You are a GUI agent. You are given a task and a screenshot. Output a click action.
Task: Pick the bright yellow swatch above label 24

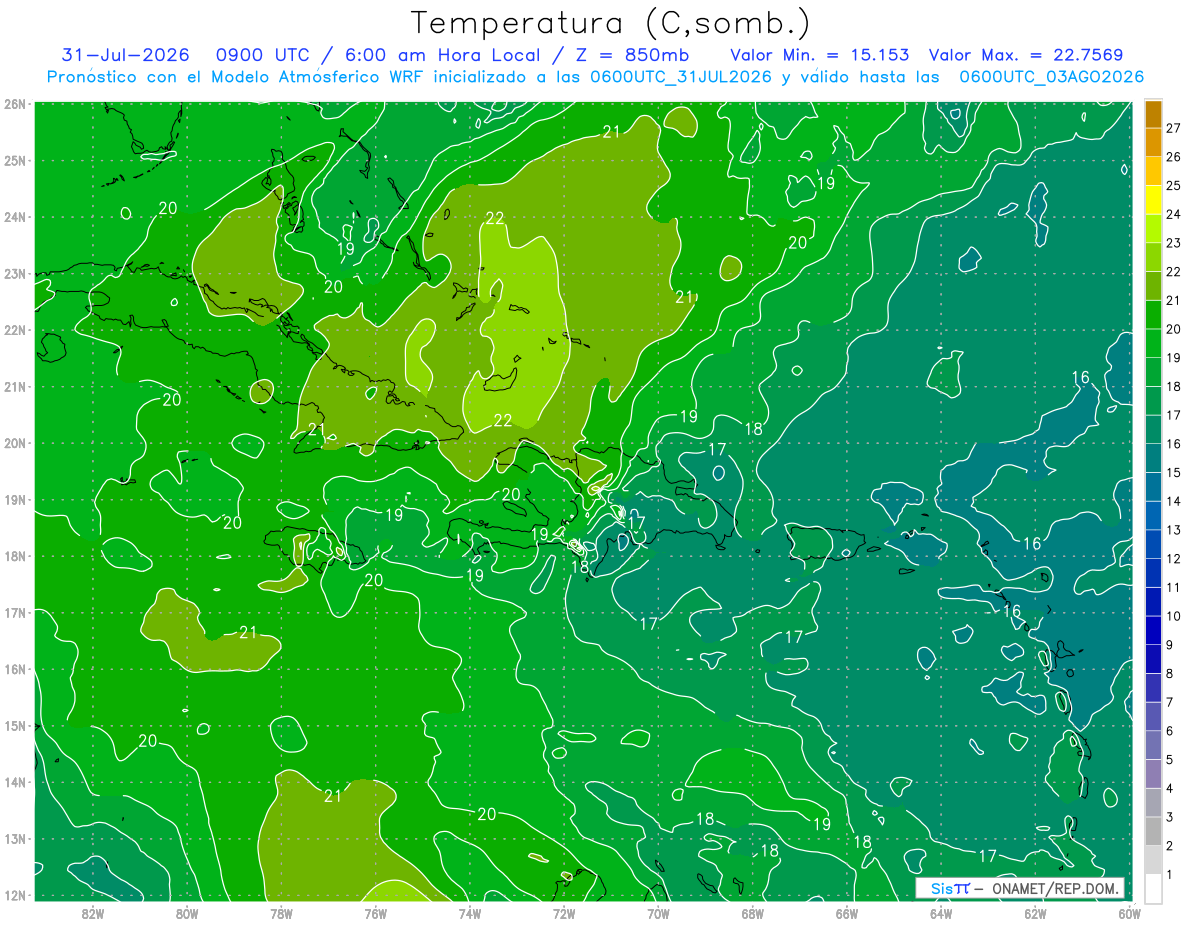pos(1153,200)
